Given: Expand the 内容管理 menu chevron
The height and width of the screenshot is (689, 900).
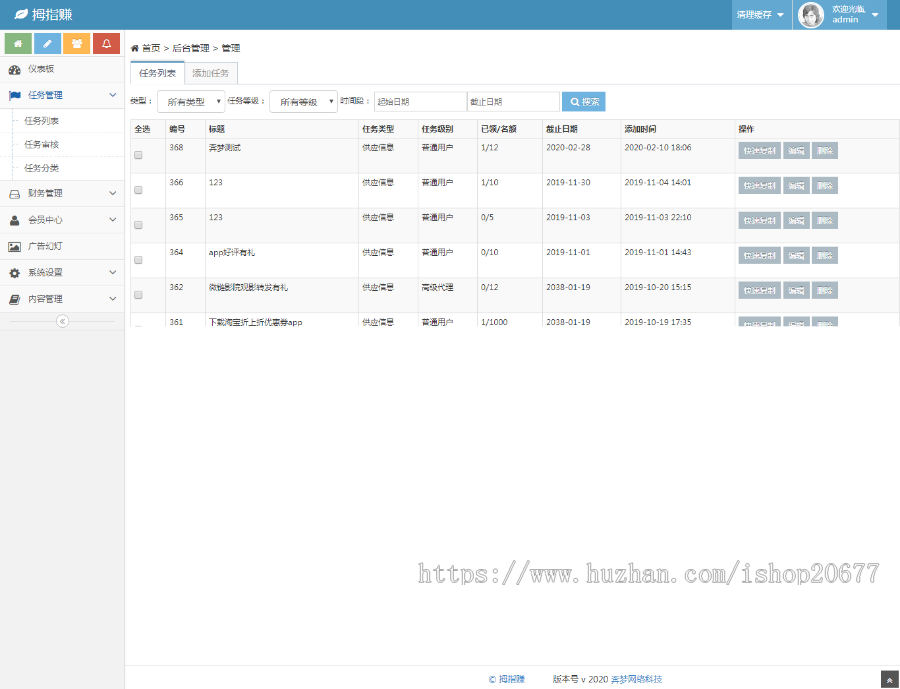Looking at the screenshot, I should (113, 299).
